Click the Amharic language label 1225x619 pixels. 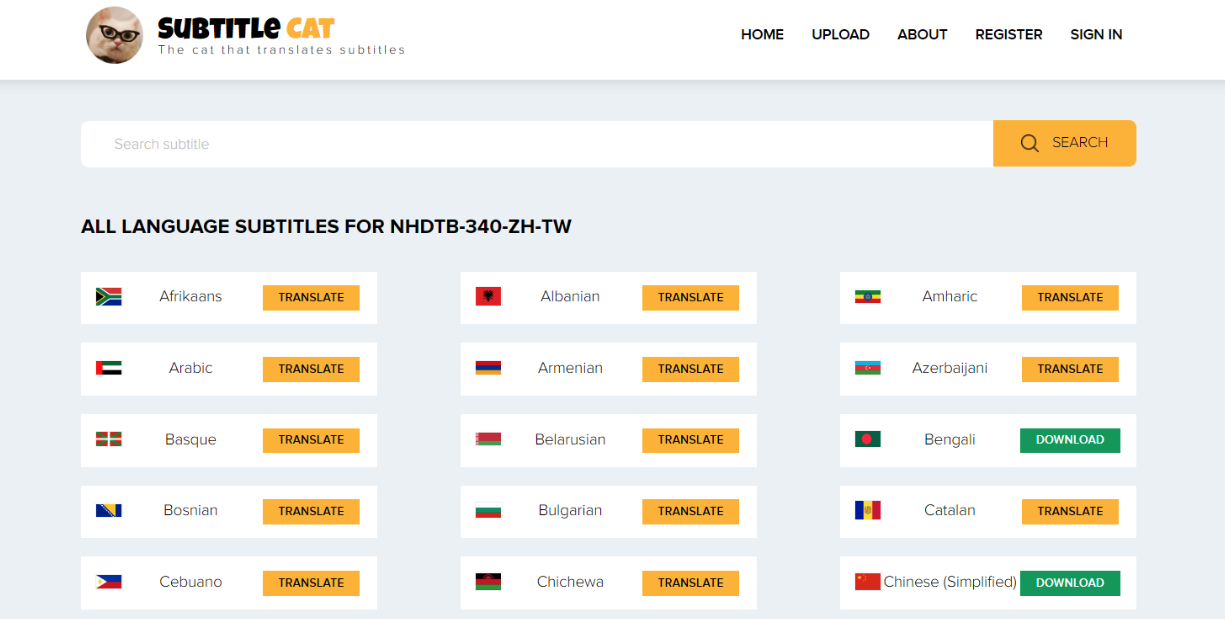pos(950,297)
